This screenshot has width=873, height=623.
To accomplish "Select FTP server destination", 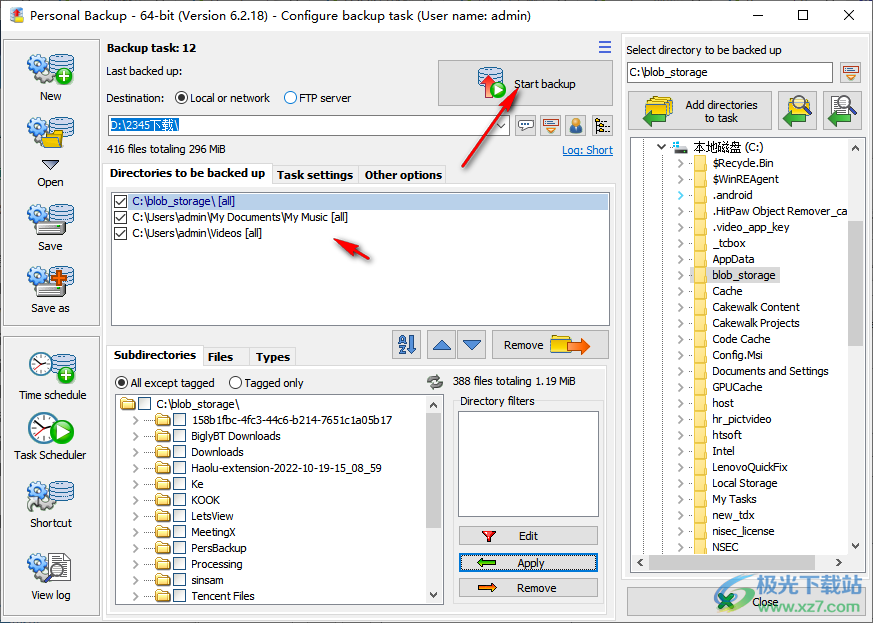I will pos(317,98).
